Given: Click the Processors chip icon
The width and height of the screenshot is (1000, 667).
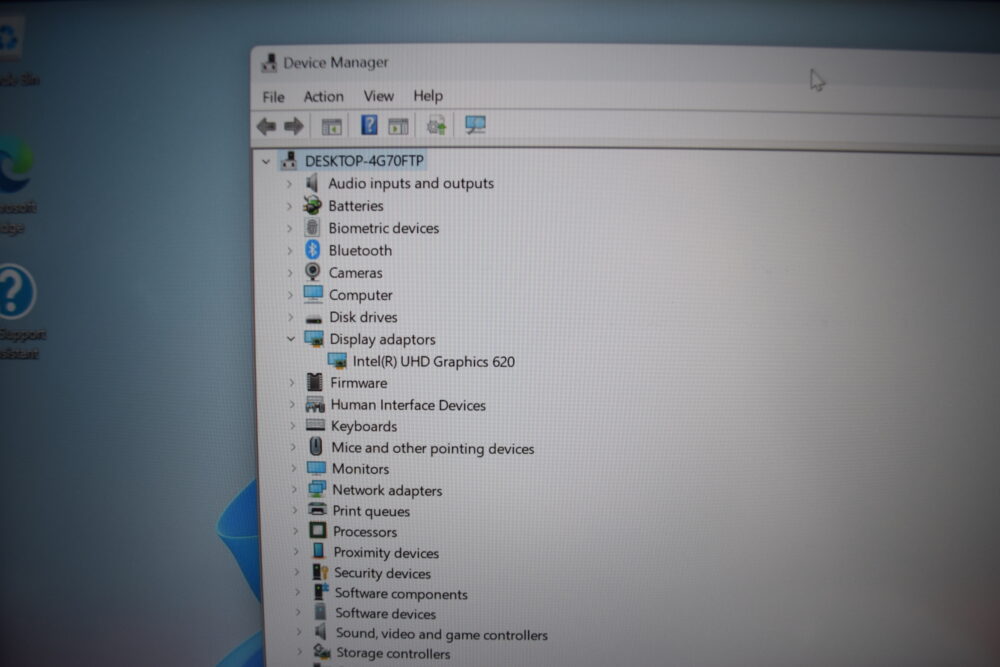Looking at the screenshot, I should point(318,531).
